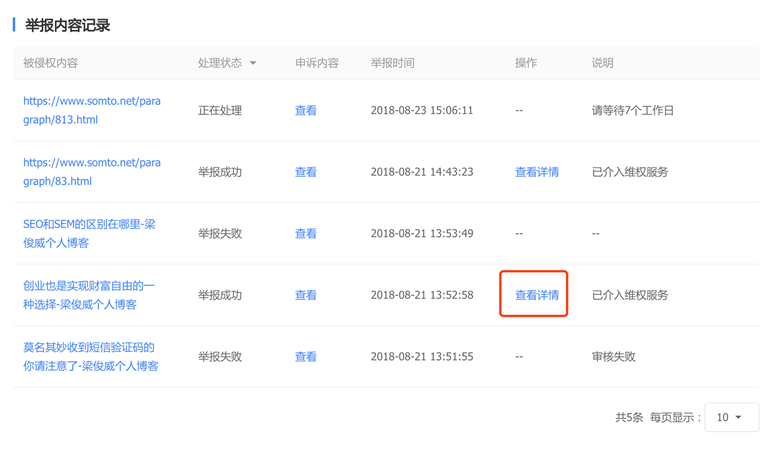Click the 操作 column header

tap(526, 63)
